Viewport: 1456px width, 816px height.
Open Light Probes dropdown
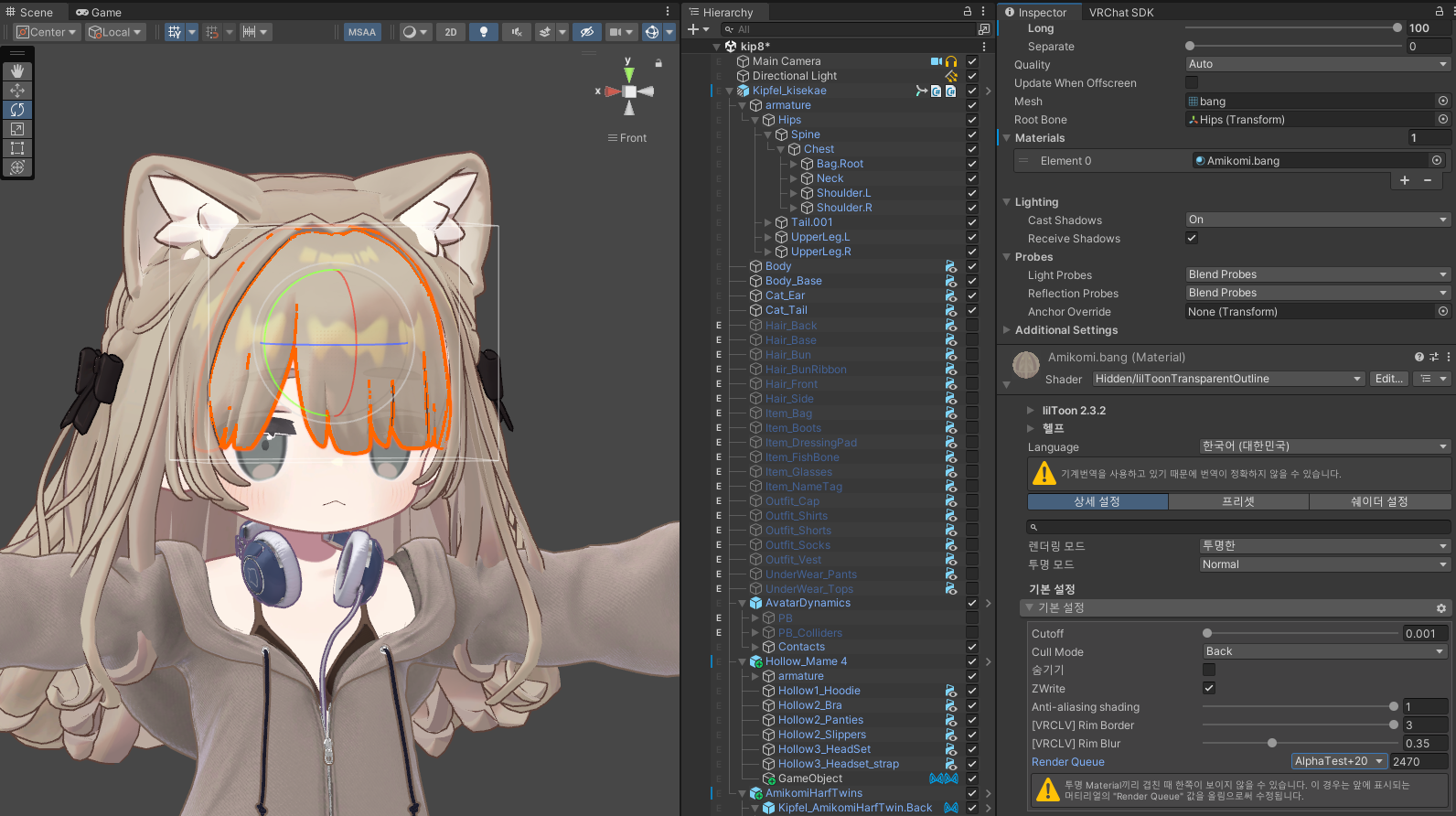pos(1318,275)
